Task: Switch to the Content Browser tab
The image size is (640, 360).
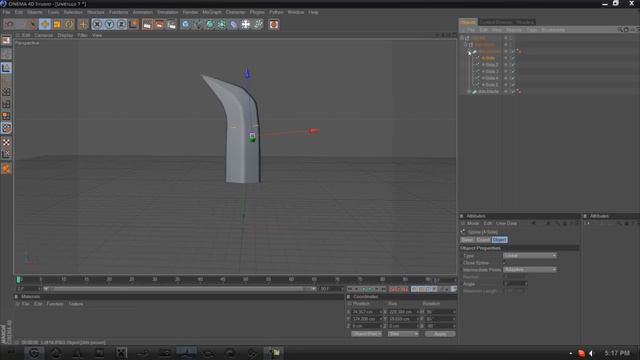Action: 496,22
